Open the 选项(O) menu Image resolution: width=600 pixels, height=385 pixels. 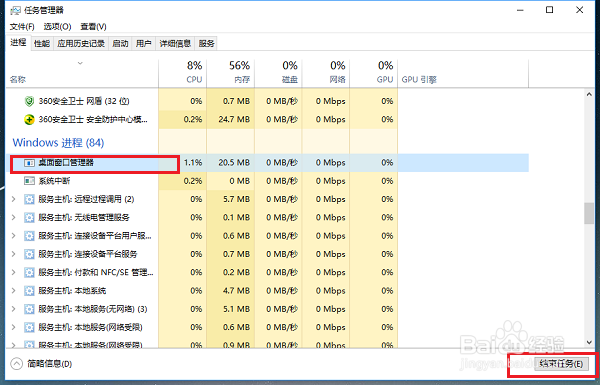(57, 26)
